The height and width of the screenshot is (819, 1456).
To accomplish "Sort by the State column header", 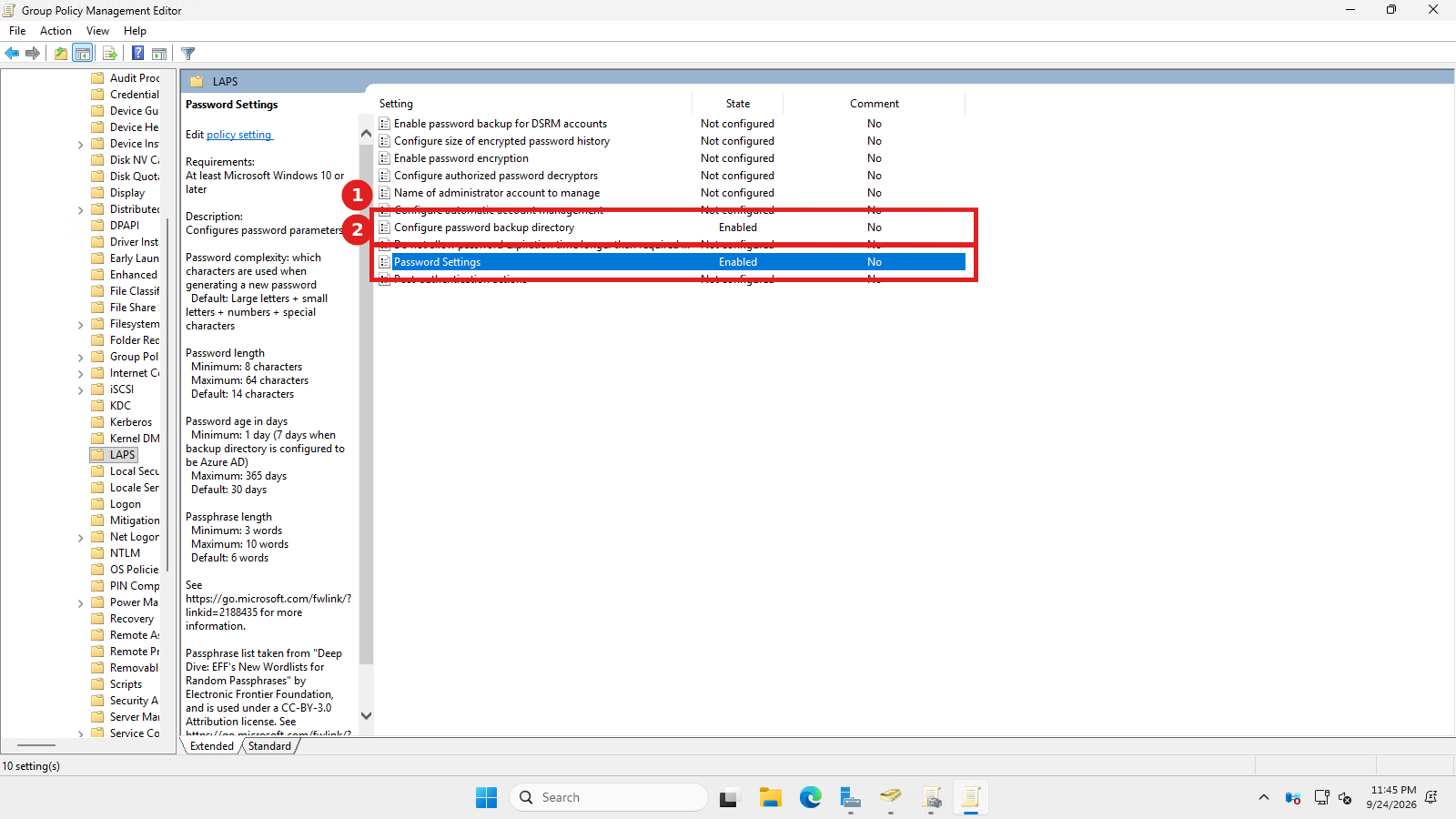I will pos(738,104).
